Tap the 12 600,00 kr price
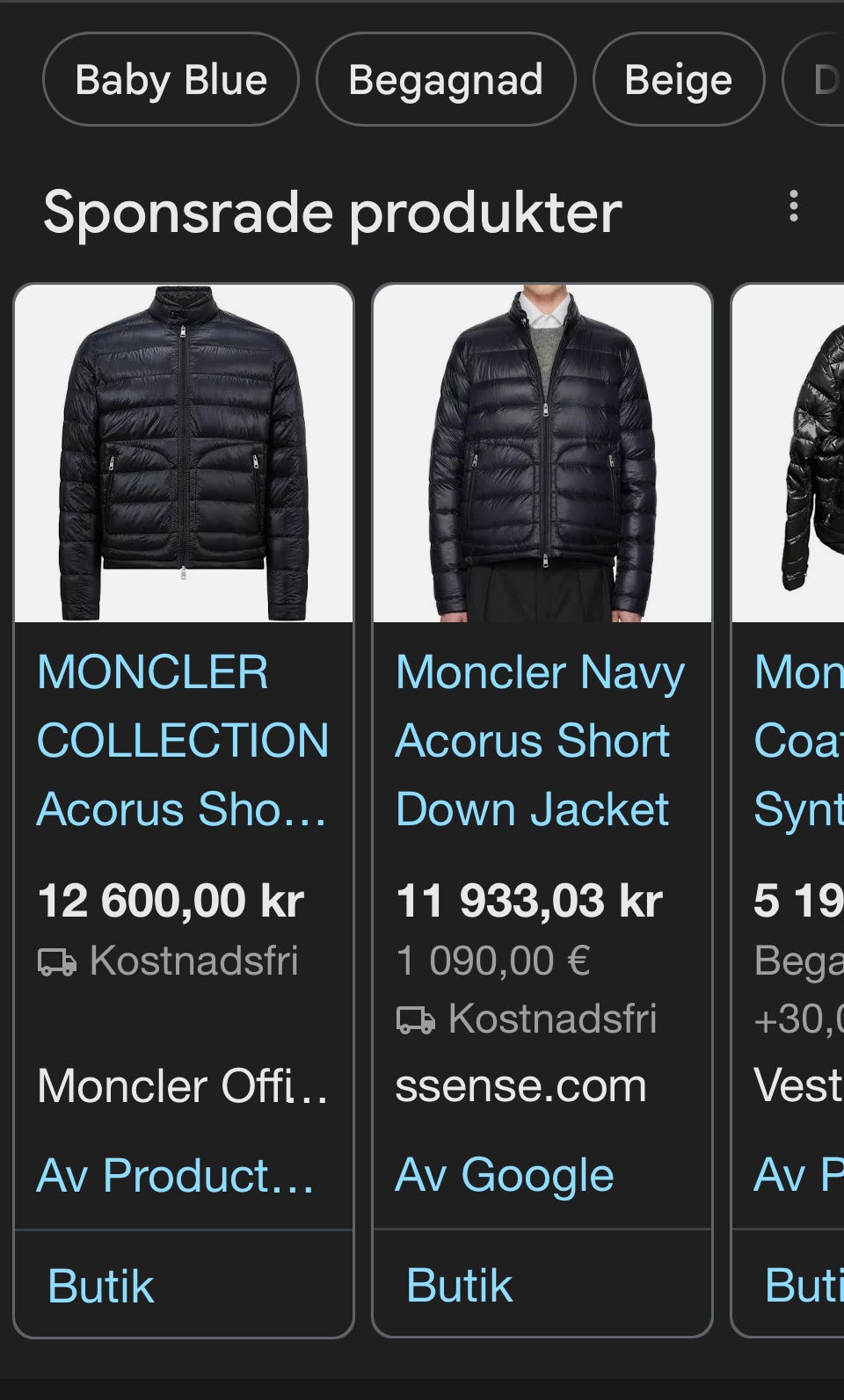 pos(171,902)
